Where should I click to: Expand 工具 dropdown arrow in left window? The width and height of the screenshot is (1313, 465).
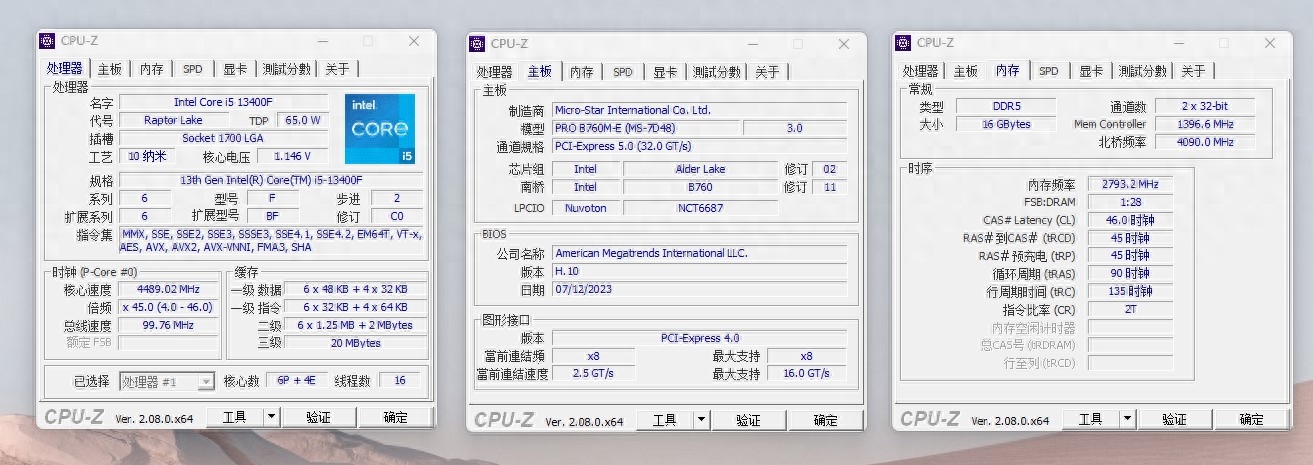272,417
